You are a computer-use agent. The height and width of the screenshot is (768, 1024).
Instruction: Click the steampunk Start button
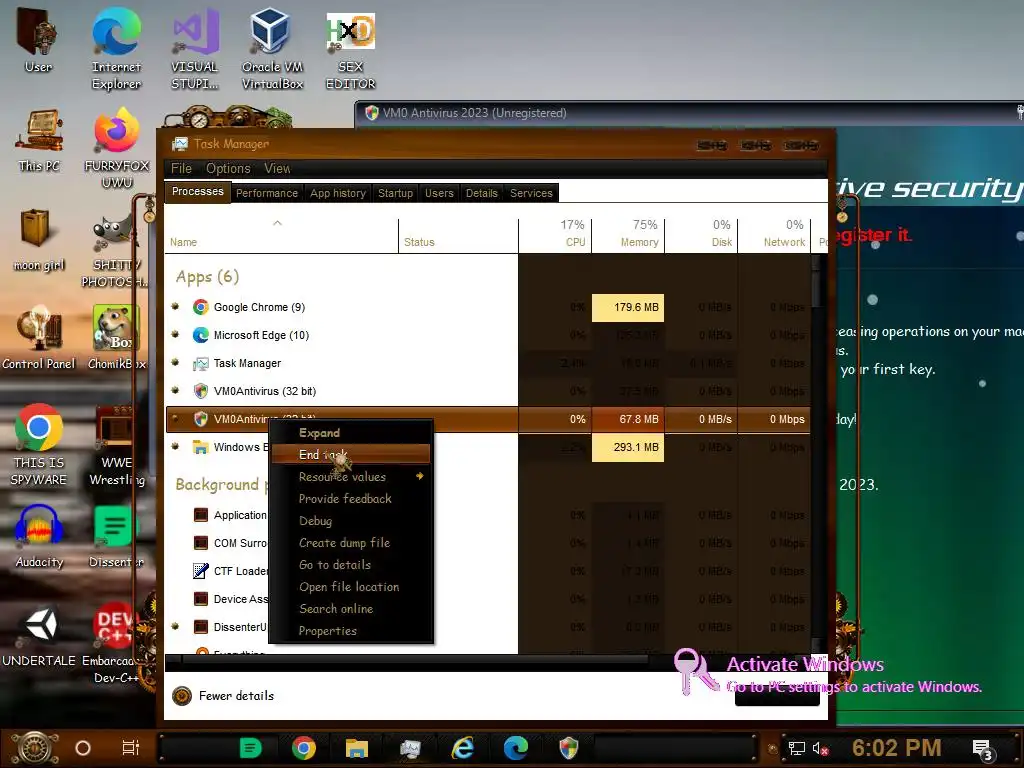tap(35, 748)
